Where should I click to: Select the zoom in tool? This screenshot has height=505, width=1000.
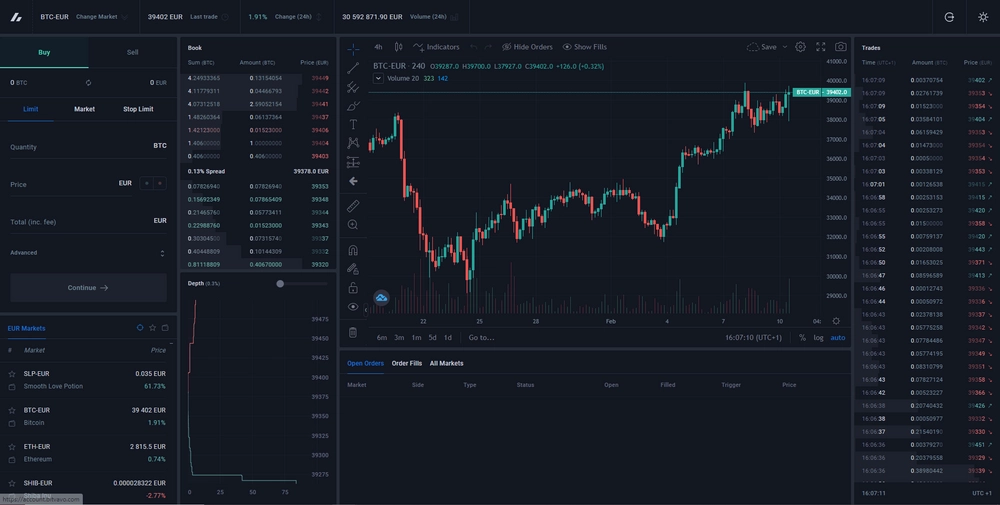point(353,224)
